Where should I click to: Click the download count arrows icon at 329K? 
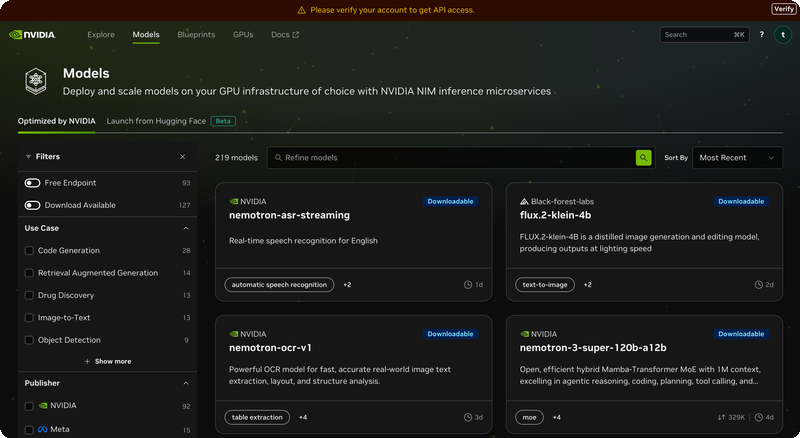point(721,417)
